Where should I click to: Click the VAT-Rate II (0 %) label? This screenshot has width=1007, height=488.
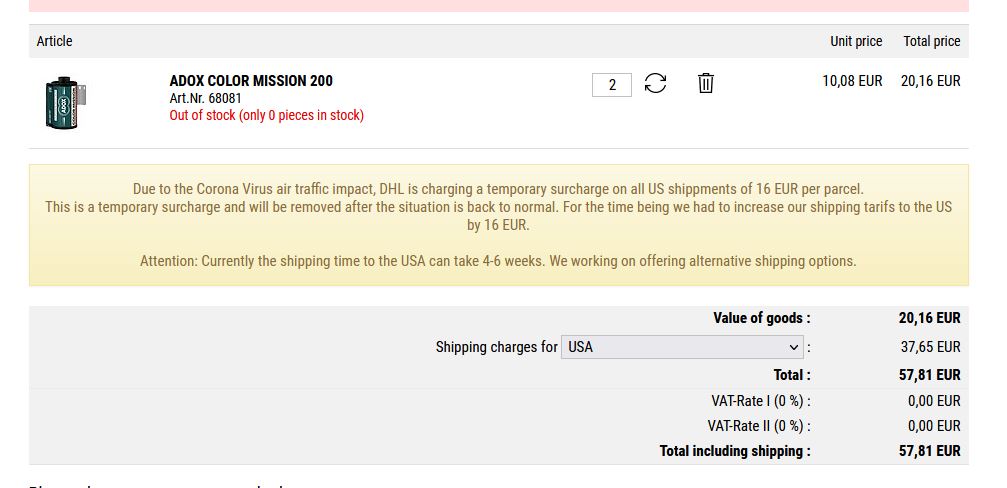pyautogui.click(x=759, y=426)
